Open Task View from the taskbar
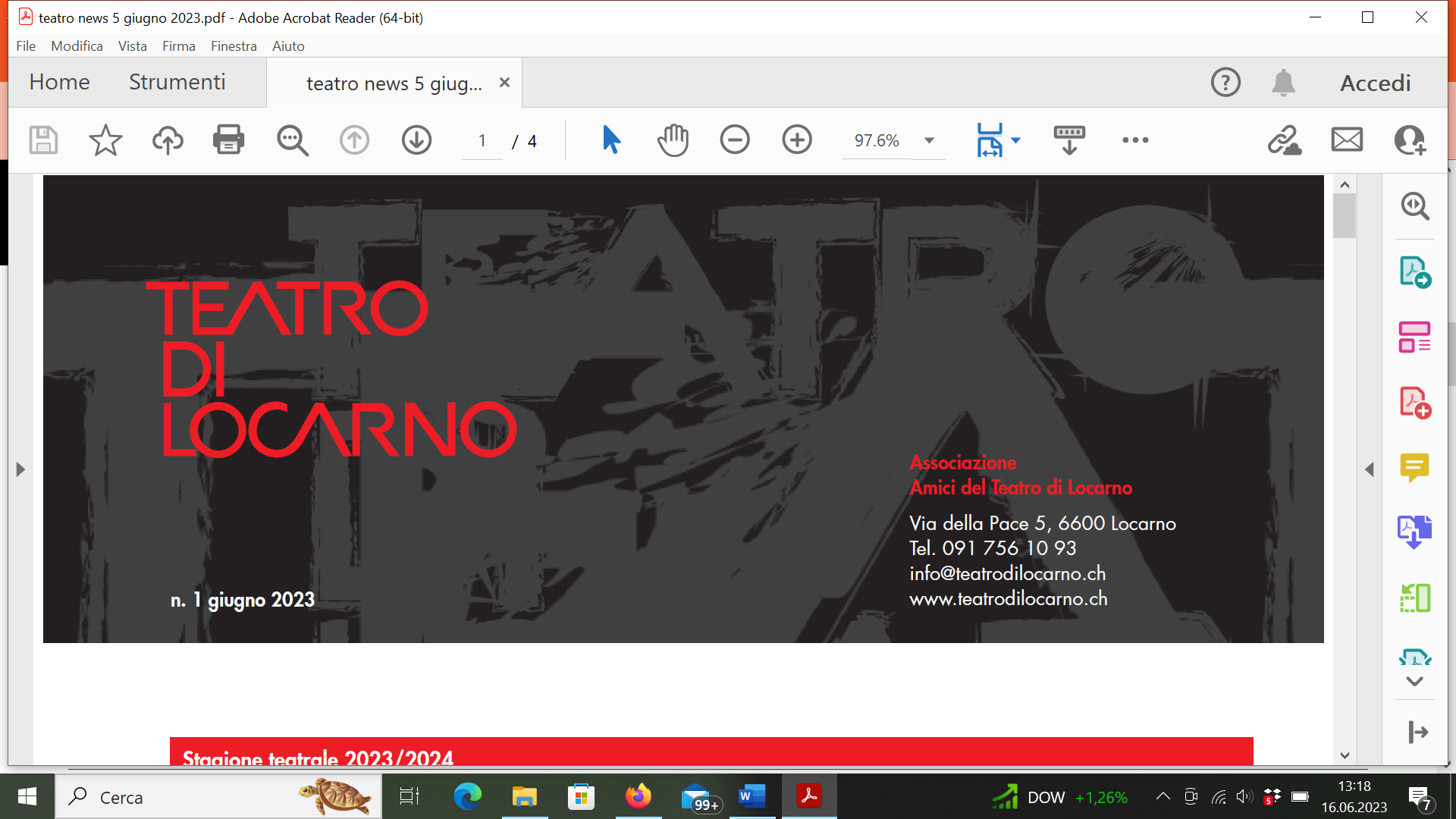 pyautogui.click(x=409, y=796)
